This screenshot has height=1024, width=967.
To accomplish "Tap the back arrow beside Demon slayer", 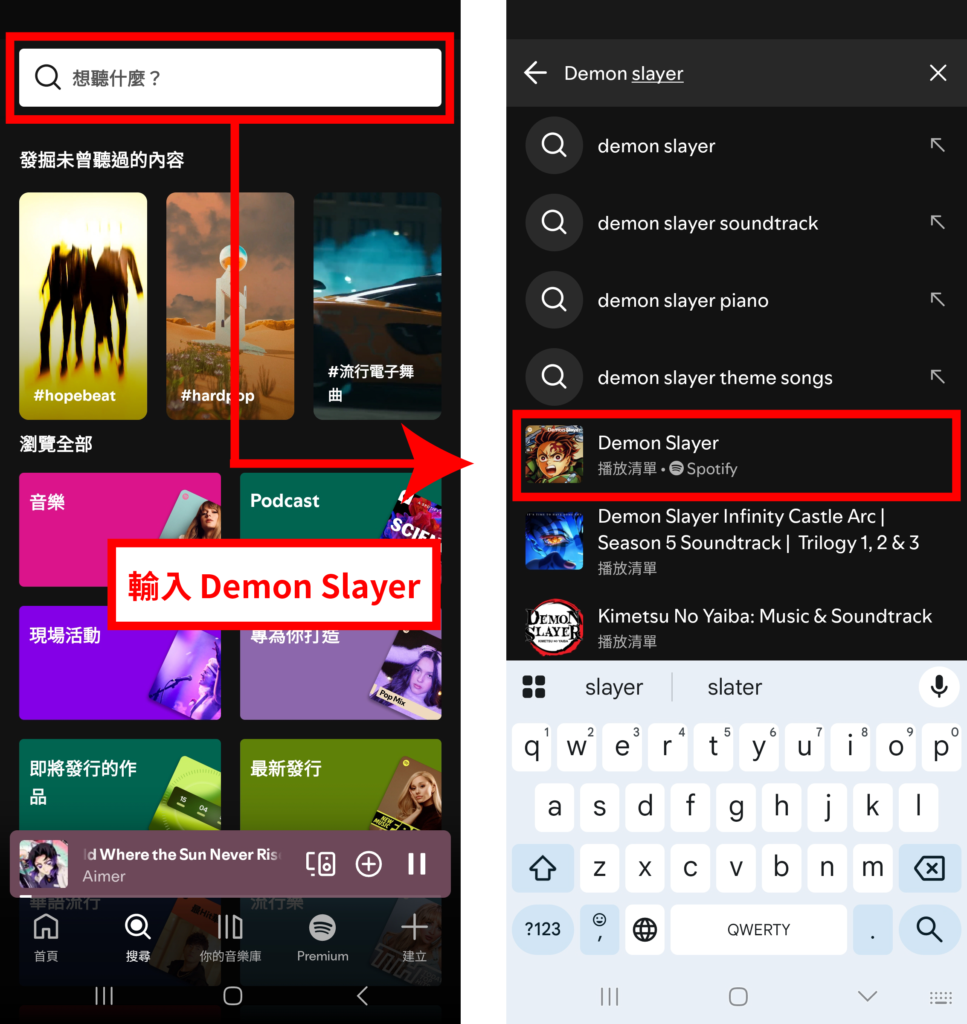I will (x=535, y=72).
